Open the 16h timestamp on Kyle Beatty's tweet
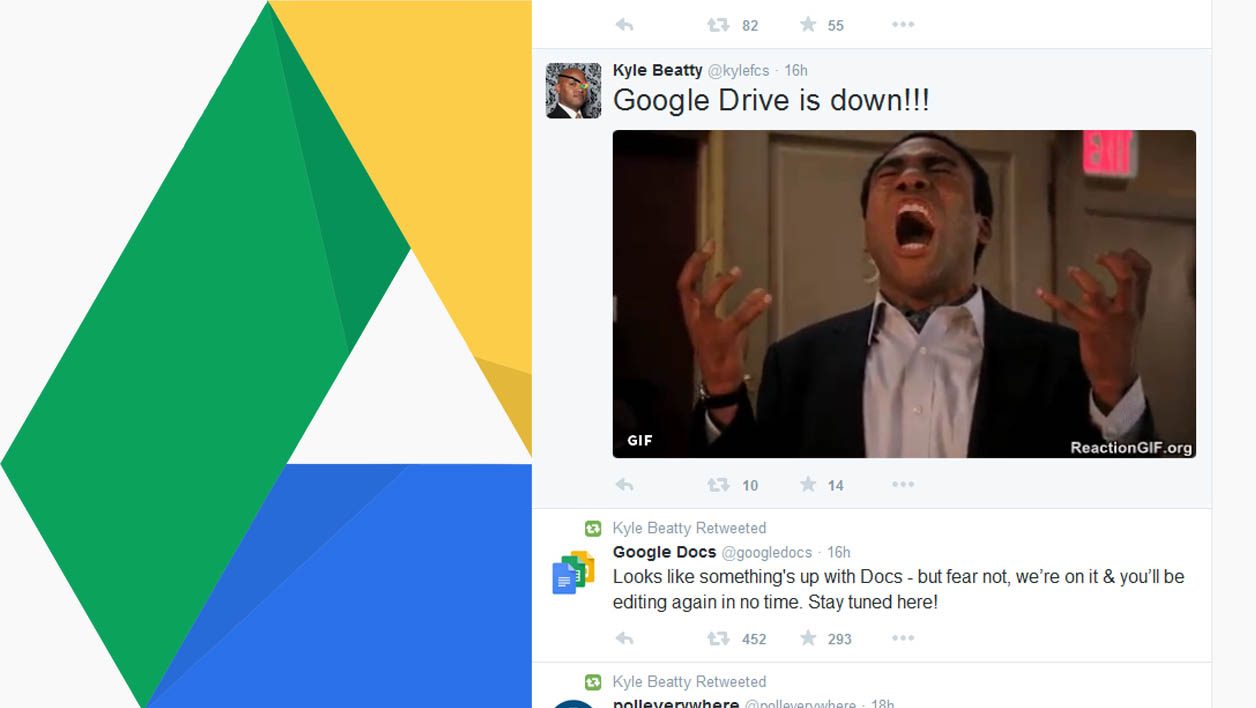 tap(796, 70)
